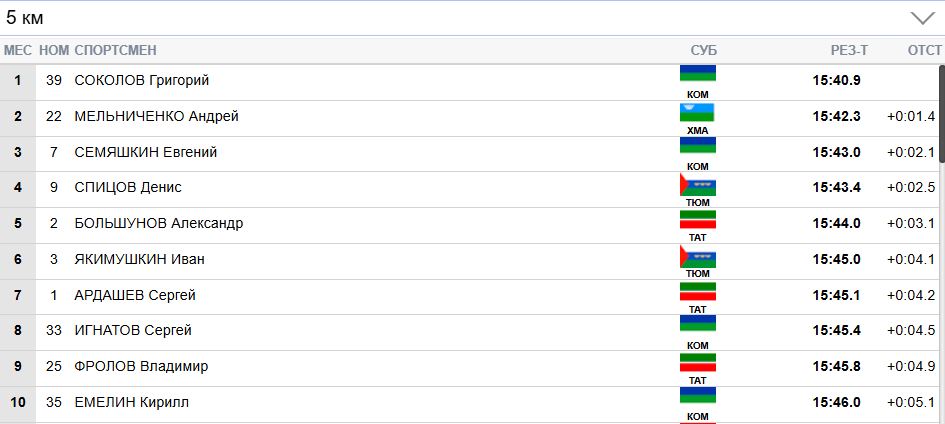Click ХМА flag next to Мельниченко Андрей

point(698,111)
